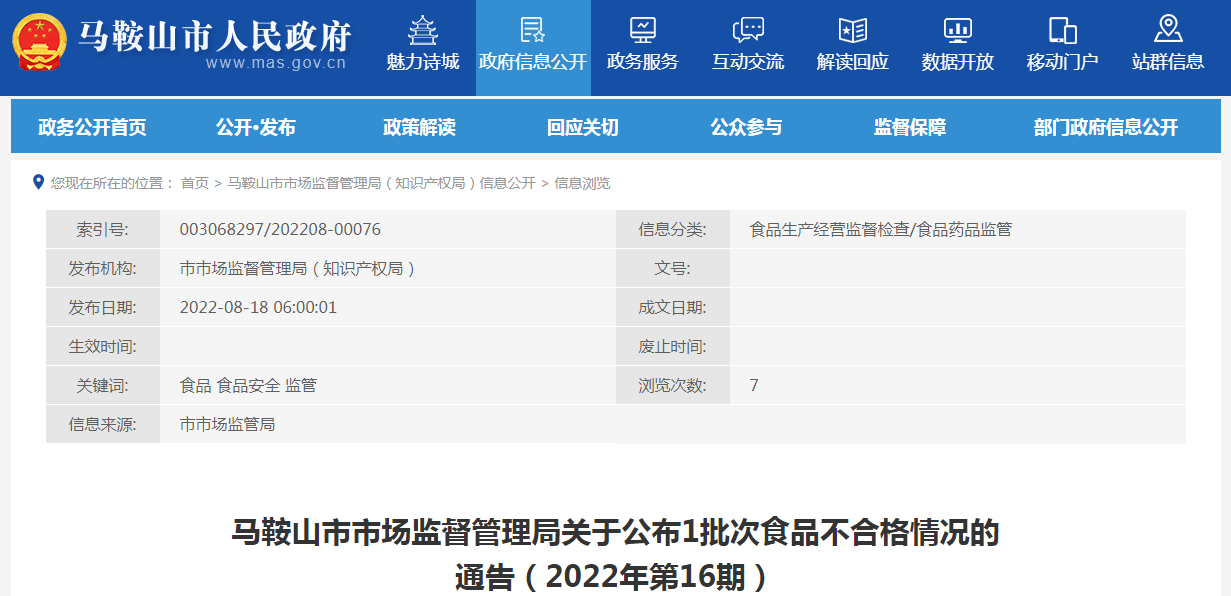Image resolution: width=1231 pixels, height=596 pixels.
Task: Open the 回应关切 section
Action: pyautogui.click(x=583, y=127)
